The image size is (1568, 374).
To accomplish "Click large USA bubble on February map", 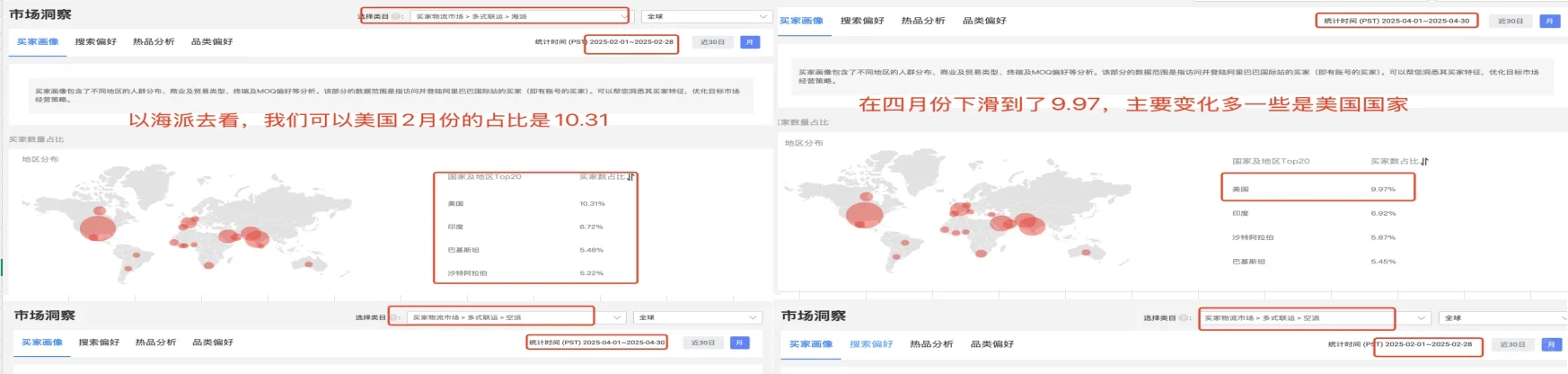I will click(97, 227).
